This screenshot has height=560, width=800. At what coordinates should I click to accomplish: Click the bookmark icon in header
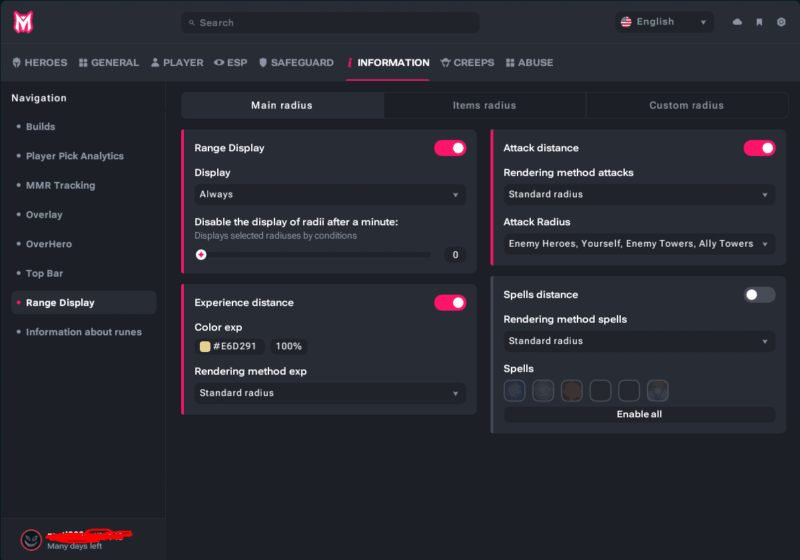[759, 22]
